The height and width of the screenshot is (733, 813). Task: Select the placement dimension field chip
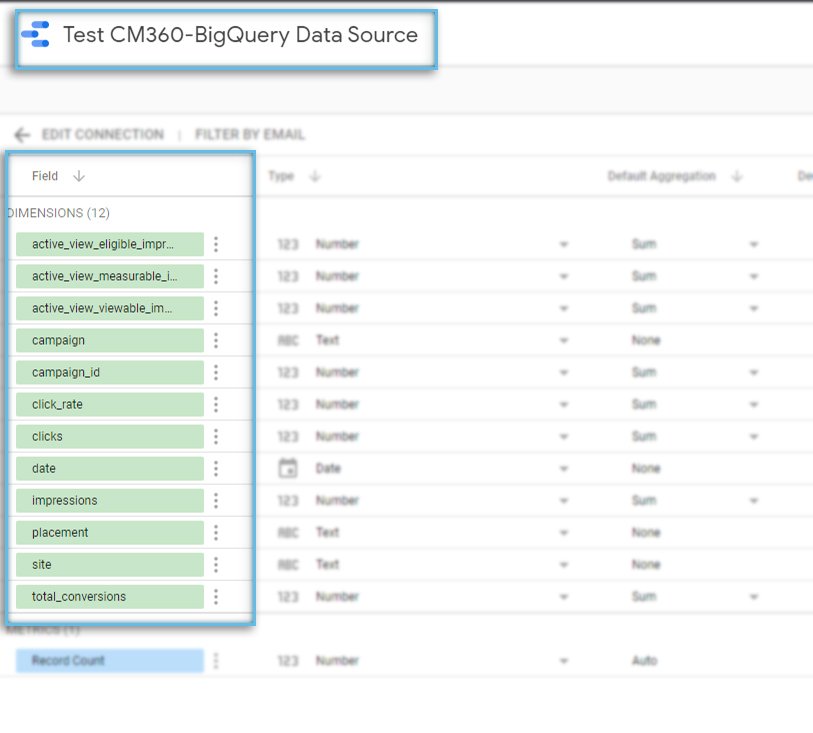(110, 532)
